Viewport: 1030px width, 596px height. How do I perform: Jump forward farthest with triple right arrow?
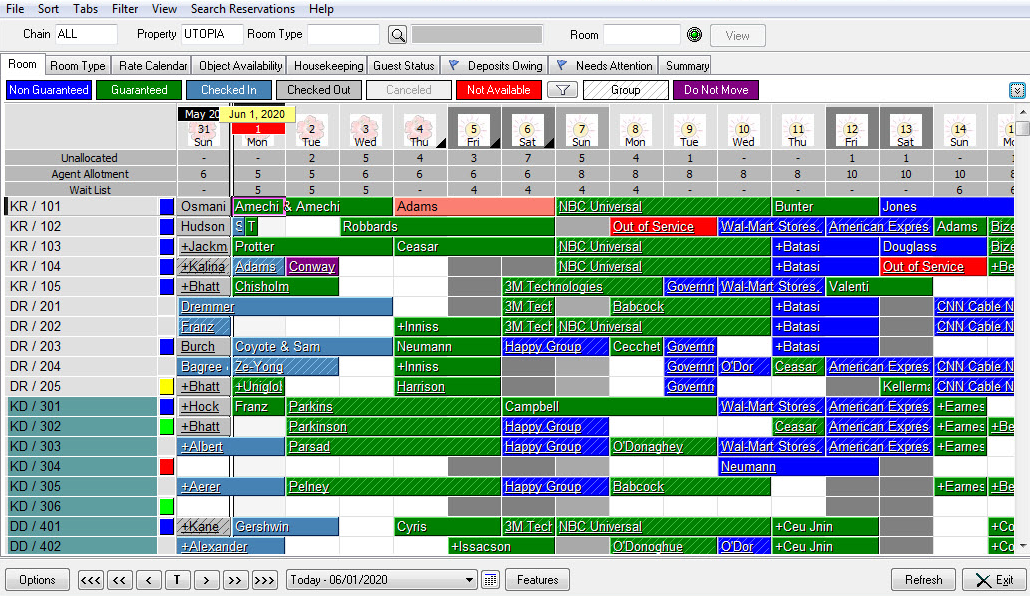click(x=264, y=580)
